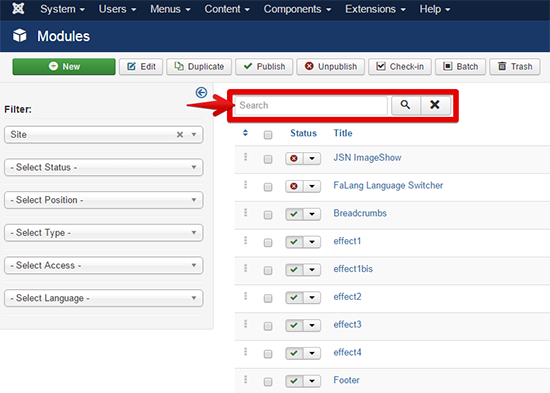Screen dimensions: 550x393
Task: Check the effect2 row checkbox
Action: point(268,298)
